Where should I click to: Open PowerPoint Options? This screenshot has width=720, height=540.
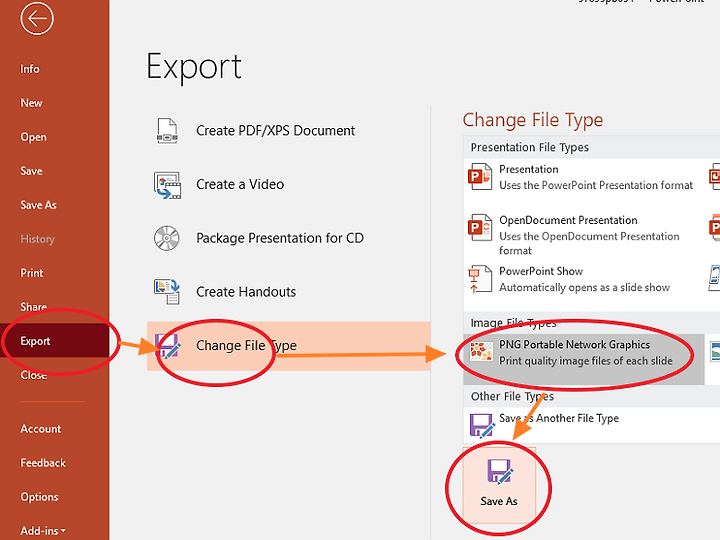click(39, 497)
